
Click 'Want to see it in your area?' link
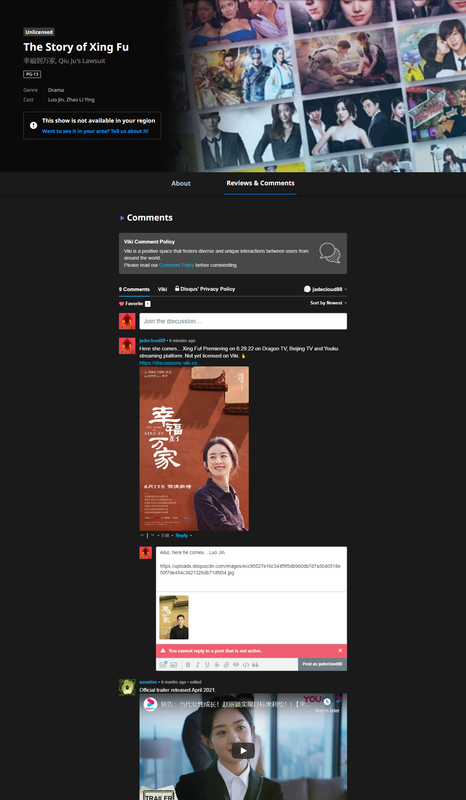coord(95,131)
